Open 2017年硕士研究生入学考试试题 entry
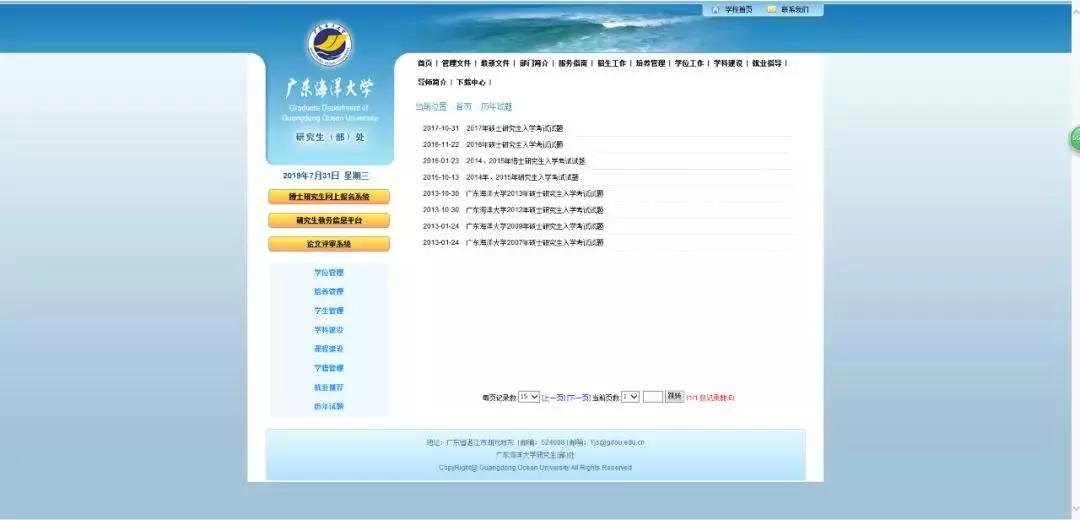The image size is (1080, 520). coord(514,128)
